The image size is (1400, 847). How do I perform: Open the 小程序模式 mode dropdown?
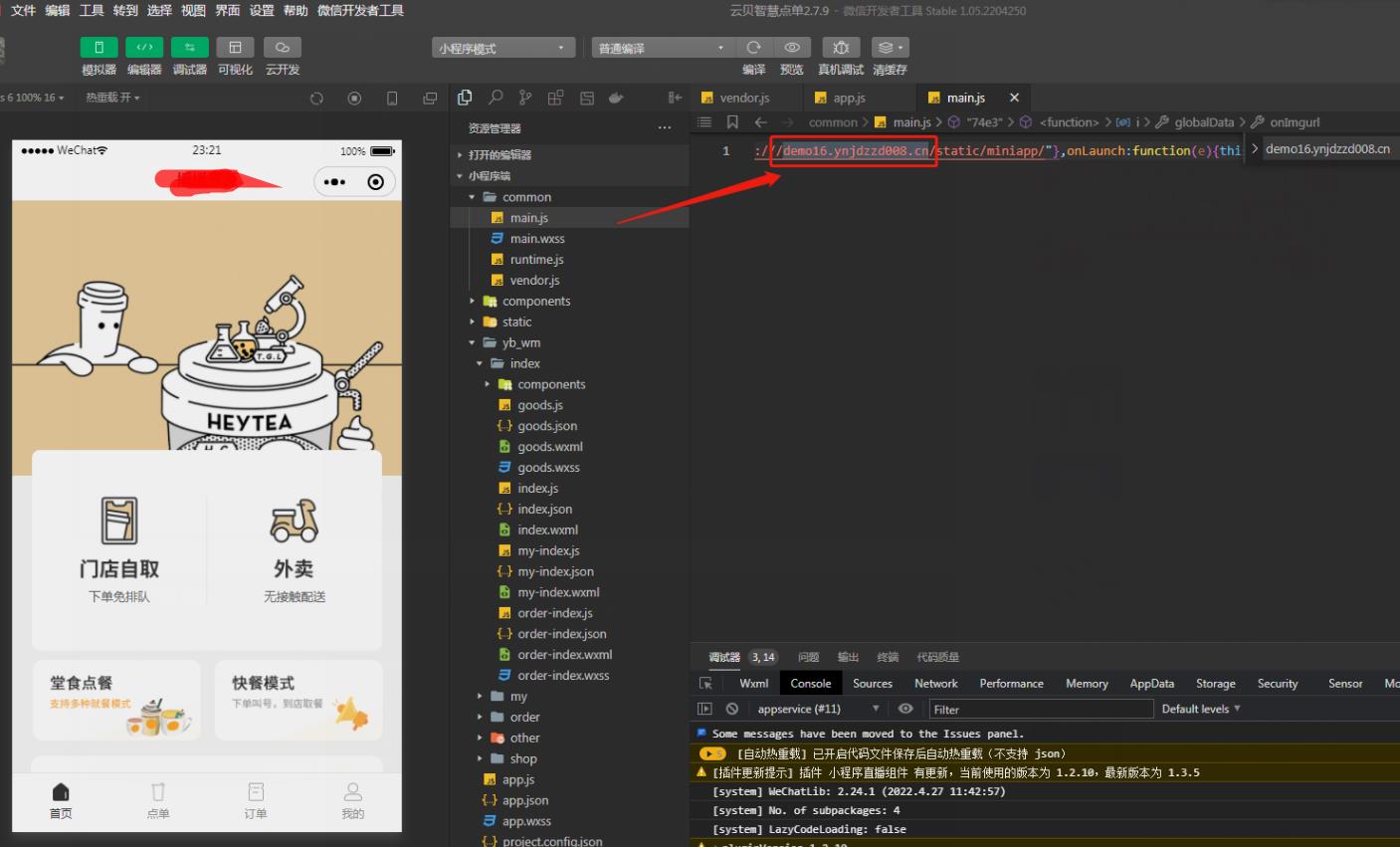pyautogui.click(x=504, y=48)
